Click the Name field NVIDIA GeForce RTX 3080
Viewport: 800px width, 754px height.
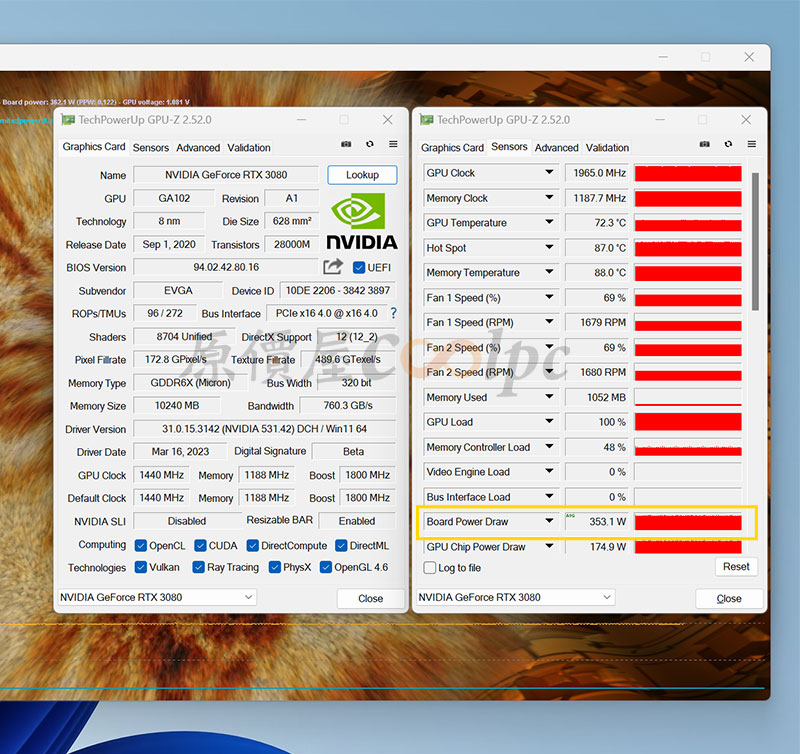pyautogui.click(x=226, y=175)
